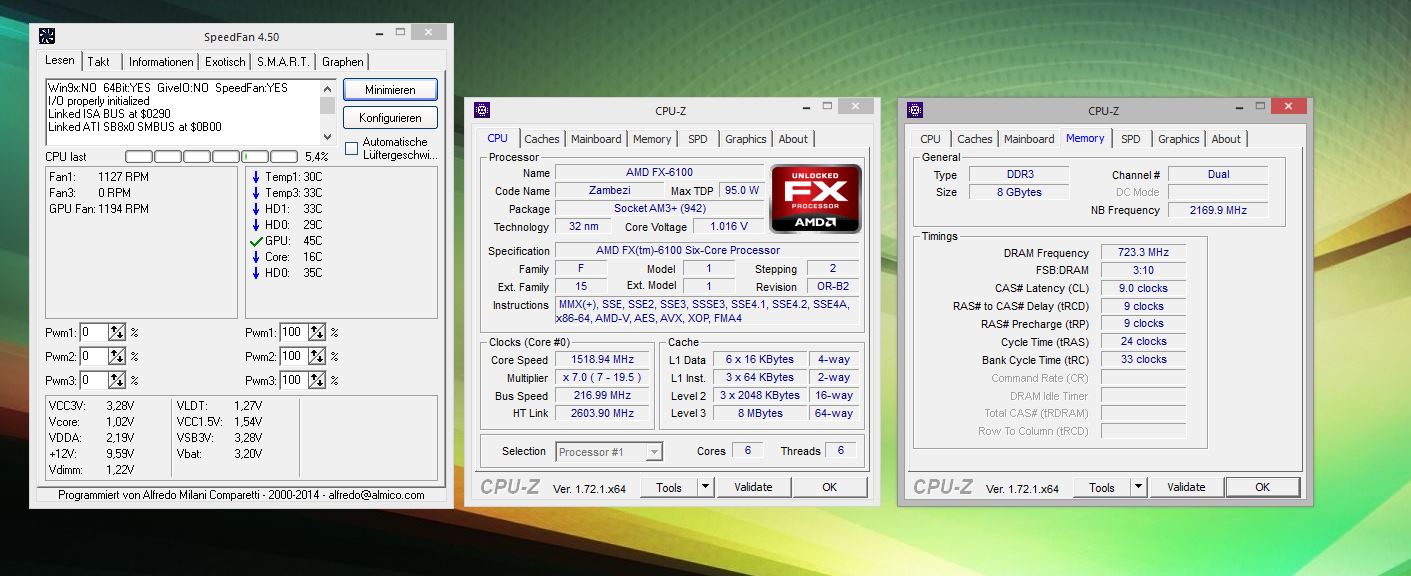Image resolution: width=1411 pixels, height=576 pixels.
Task: Click SpeedFan log scrollbar down arrow
Action: click(328, 137)
